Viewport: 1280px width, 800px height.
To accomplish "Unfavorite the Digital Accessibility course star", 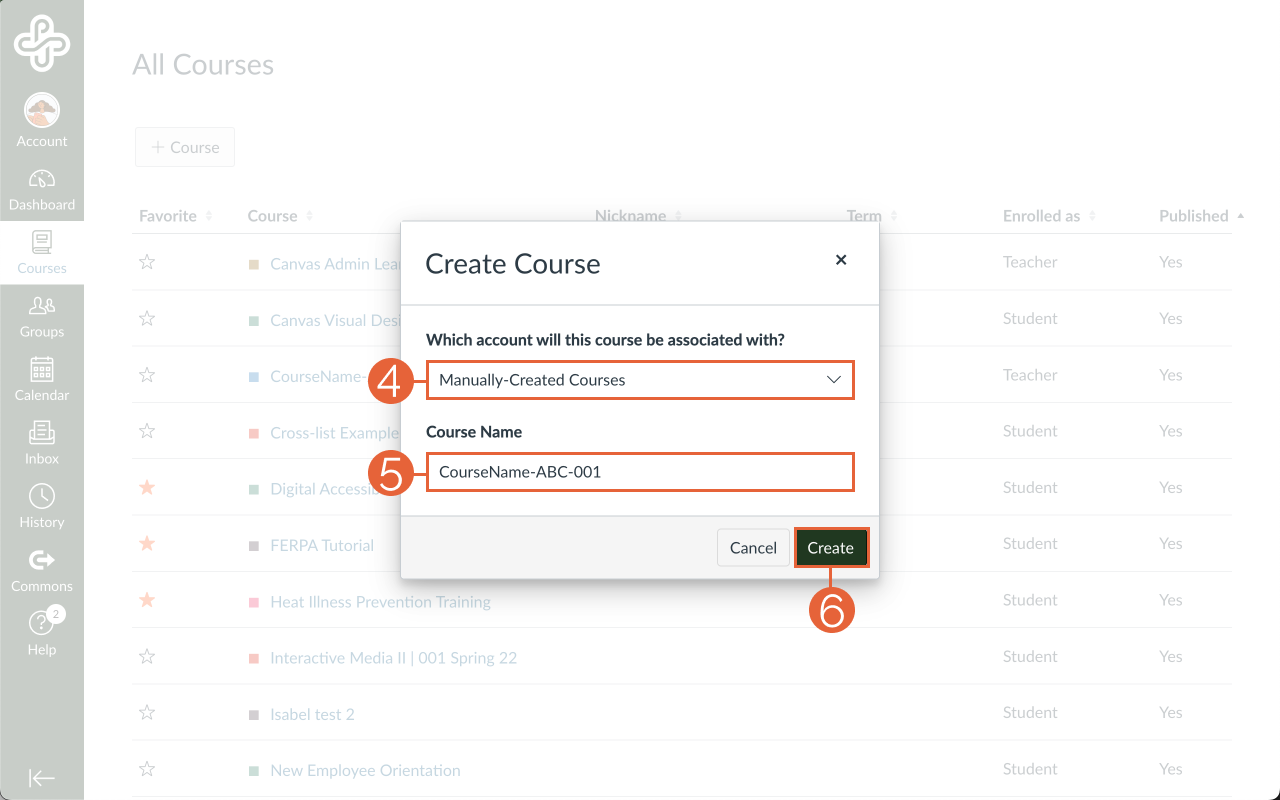I will [x=147, y=487].
